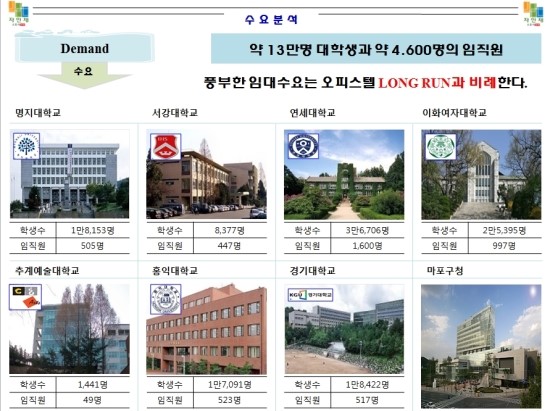Click the 명지대학교 heading
This screenshot has height=411, width=550.
38,113
